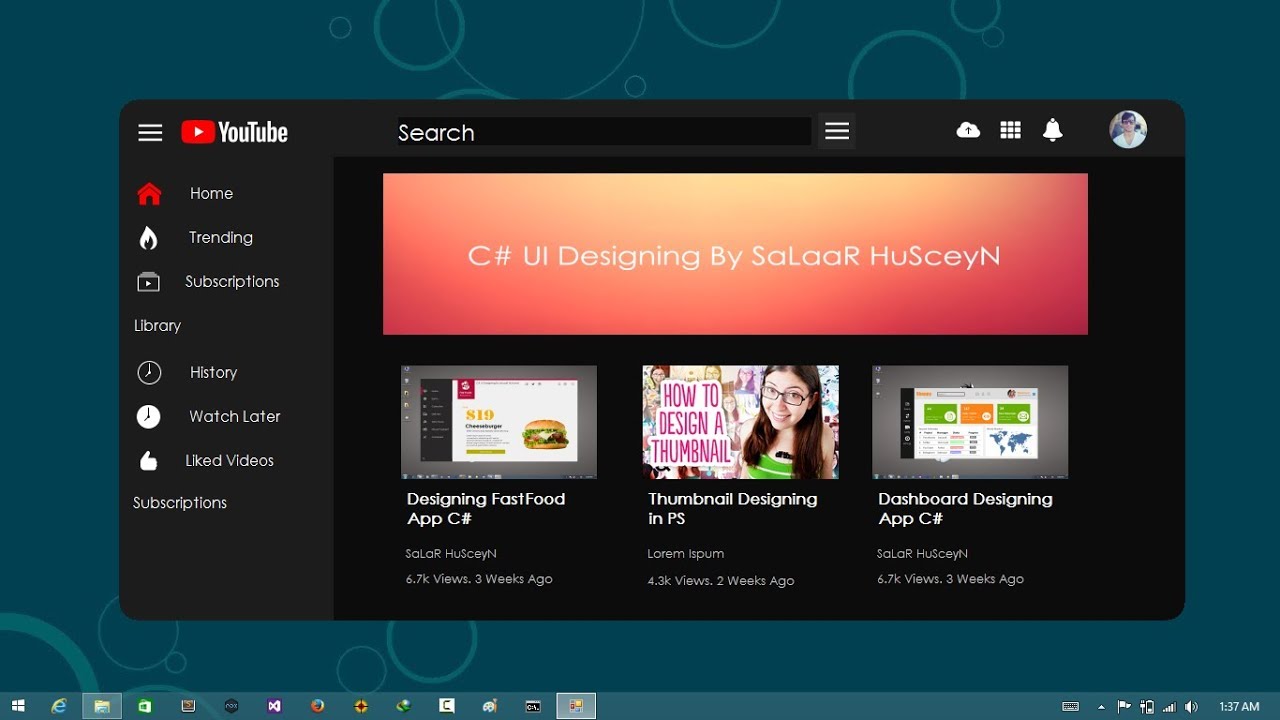Viewport: 1280px width, 720px height.
Task: Switch to the active app at taskbar end
Action: (x=576, y=706)
